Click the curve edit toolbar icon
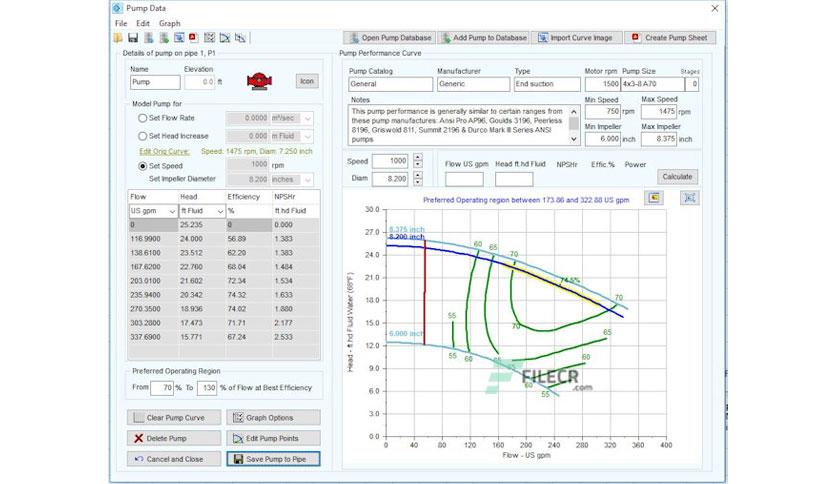Viewport: 836px width, 484px height. (225, 38)
